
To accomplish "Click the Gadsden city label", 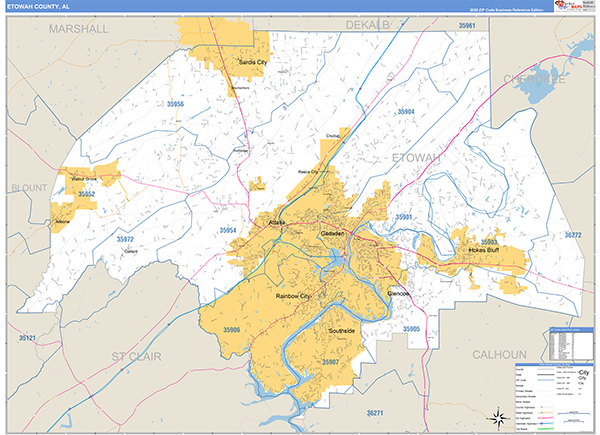I will [x=332, y=233].
